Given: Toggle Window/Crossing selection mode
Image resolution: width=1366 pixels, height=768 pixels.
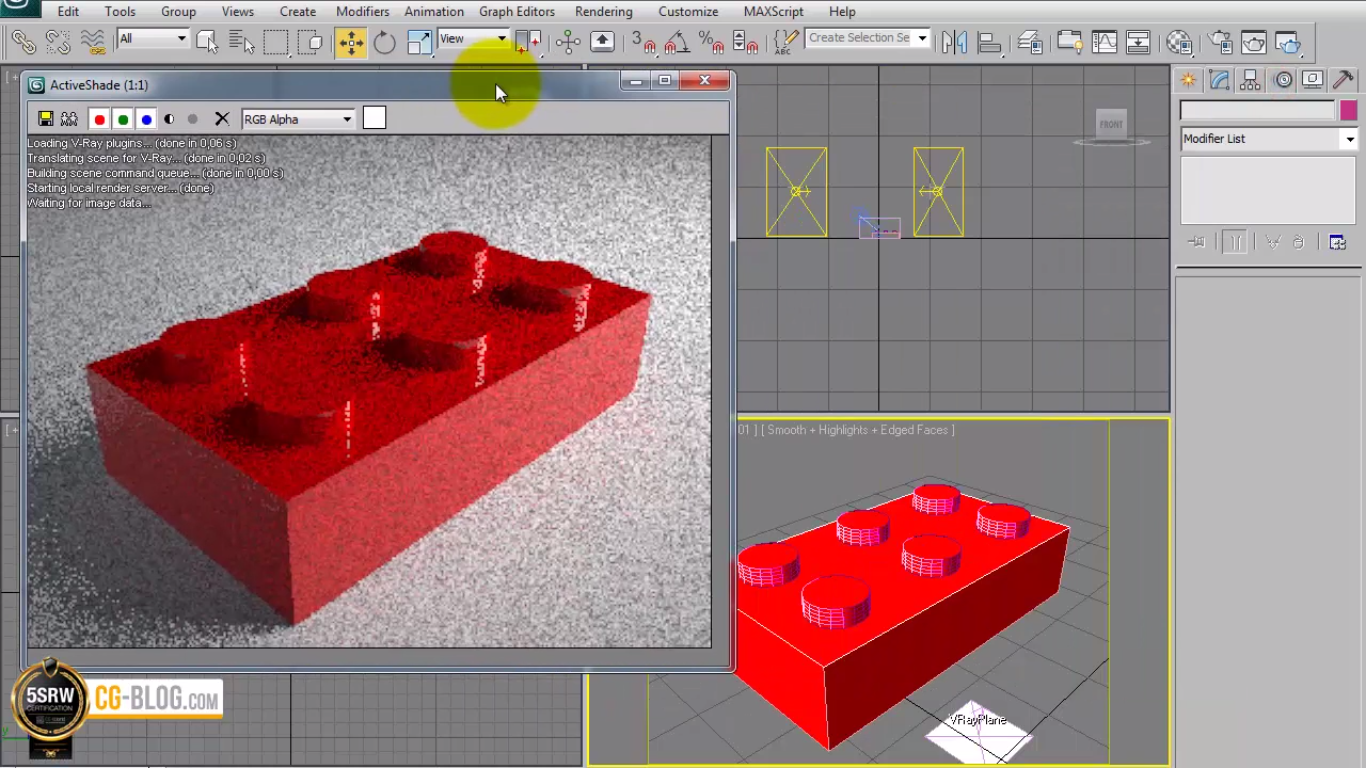Looking at the screenshot, I should pos(311,42).
